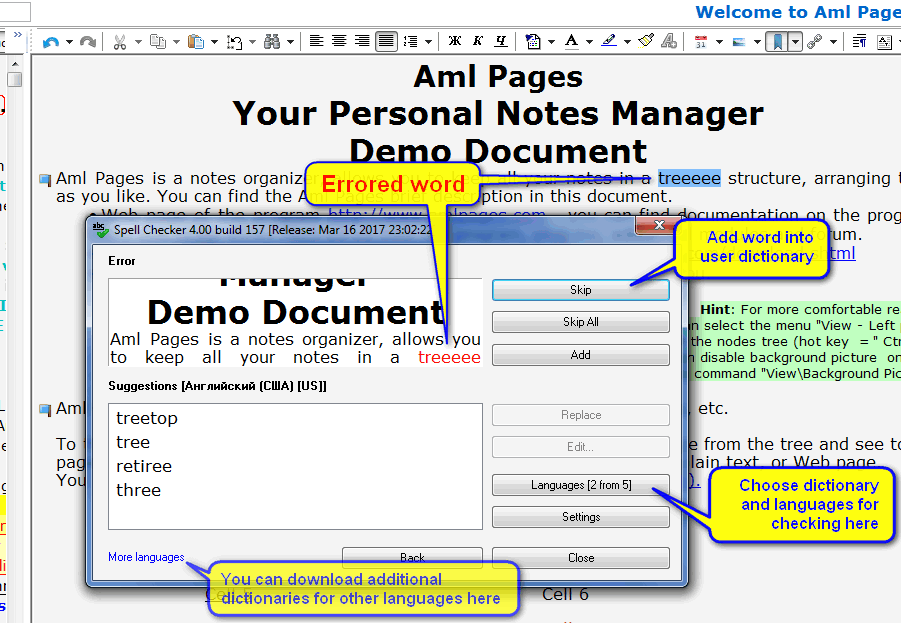Click the highlighted word "treeeee" in the document

pyautogui.click(x=689, y=179)
